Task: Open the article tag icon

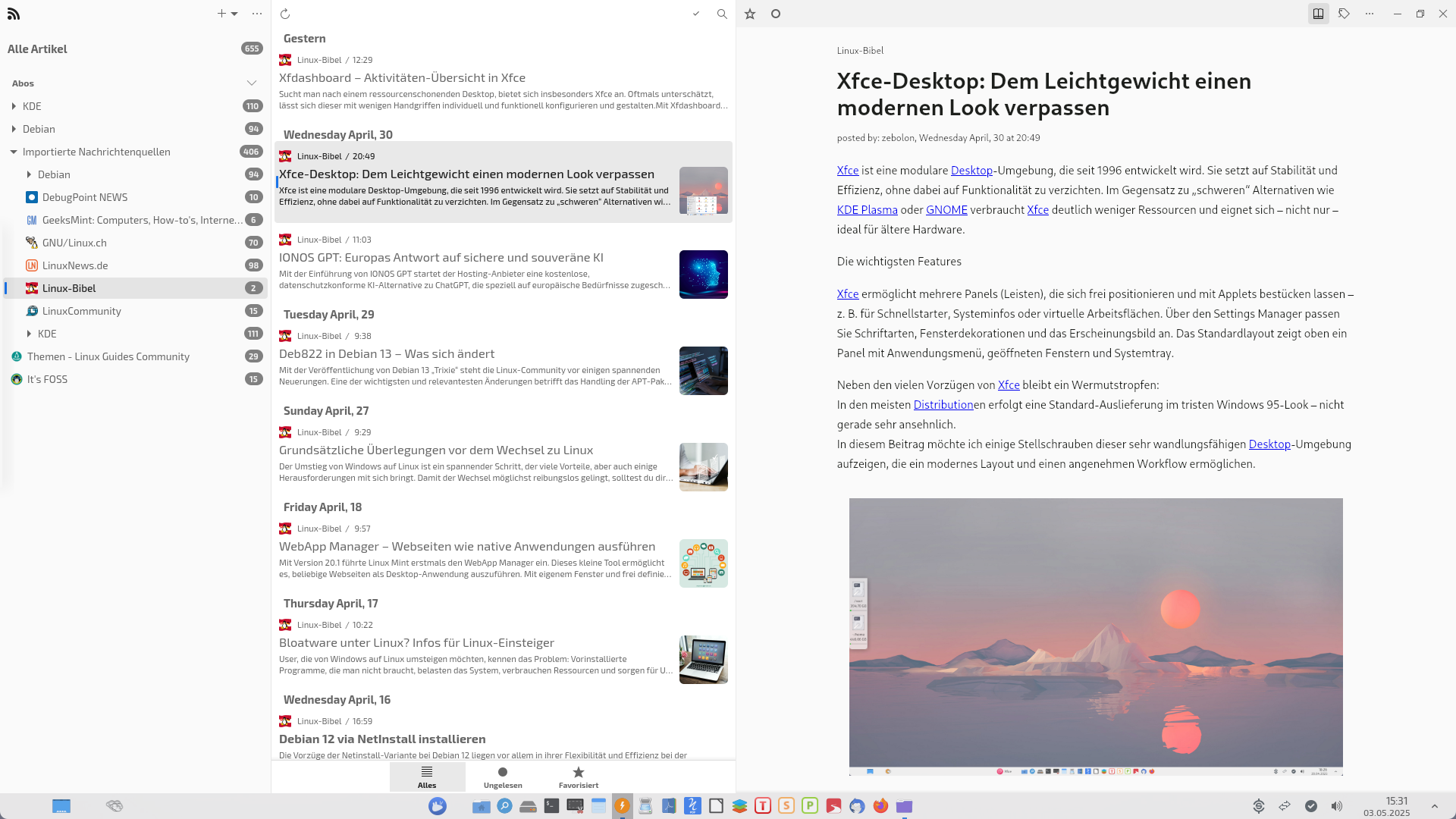Action: tap(1344, 14)
